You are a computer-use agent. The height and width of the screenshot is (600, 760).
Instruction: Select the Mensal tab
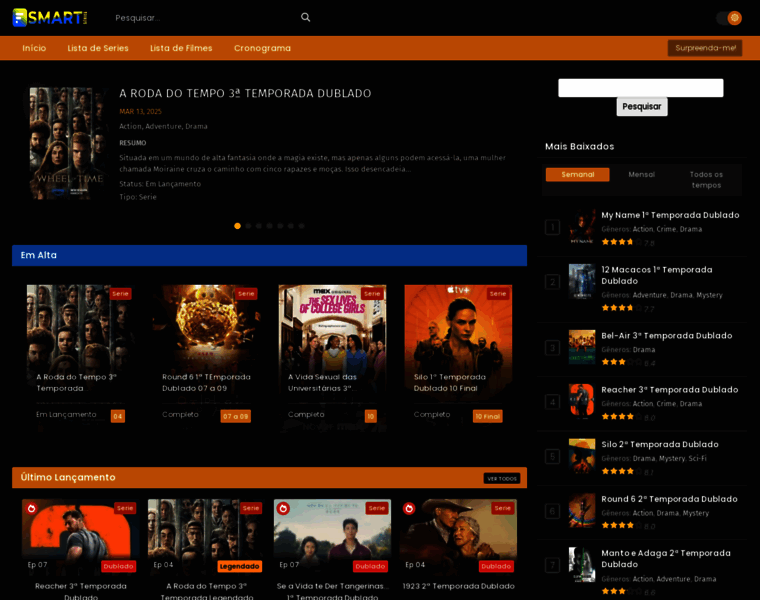tap(641, 174)
